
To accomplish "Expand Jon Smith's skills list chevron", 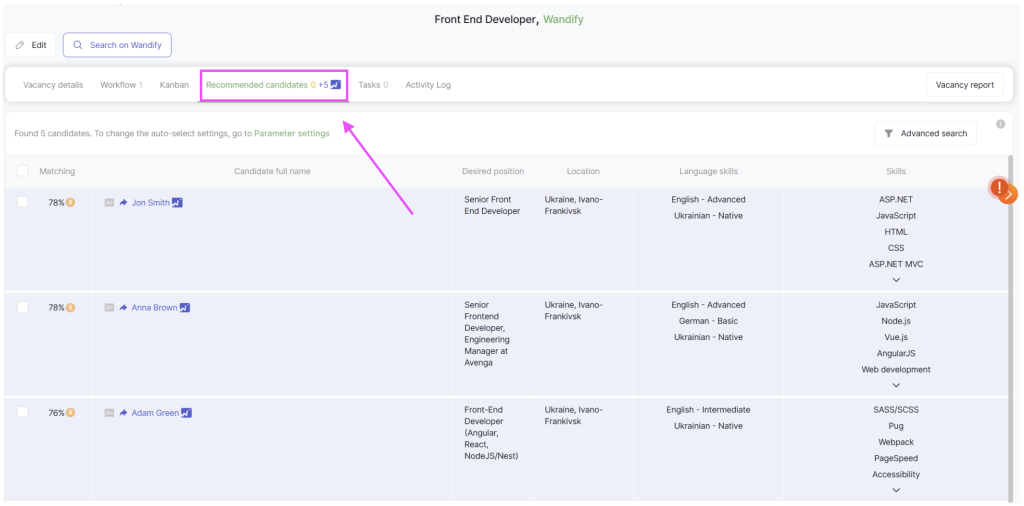I will [x=896, y=280].
